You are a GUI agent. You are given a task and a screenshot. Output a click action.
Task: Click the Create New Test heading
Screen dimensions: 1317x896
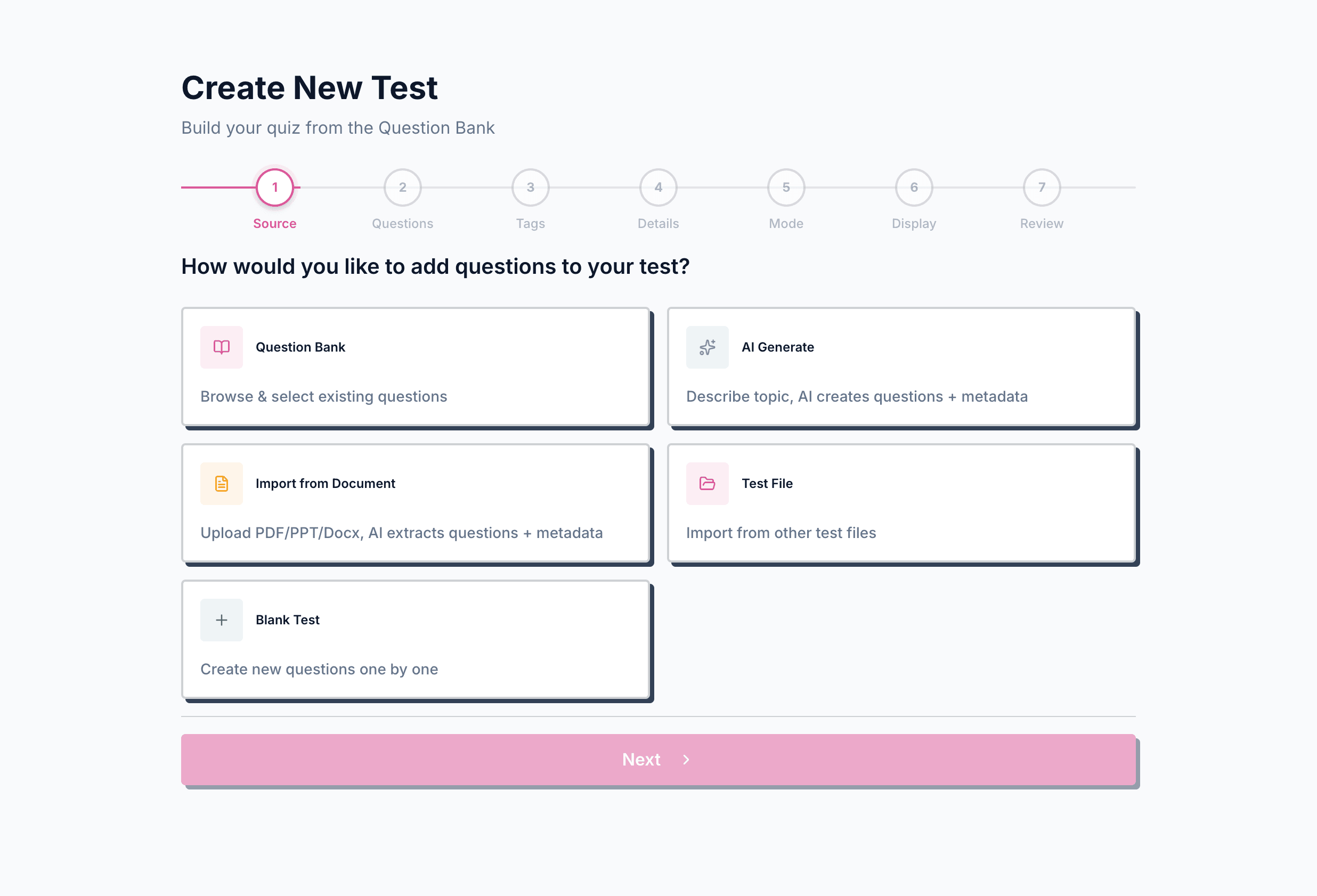click(x=310, y=87)
